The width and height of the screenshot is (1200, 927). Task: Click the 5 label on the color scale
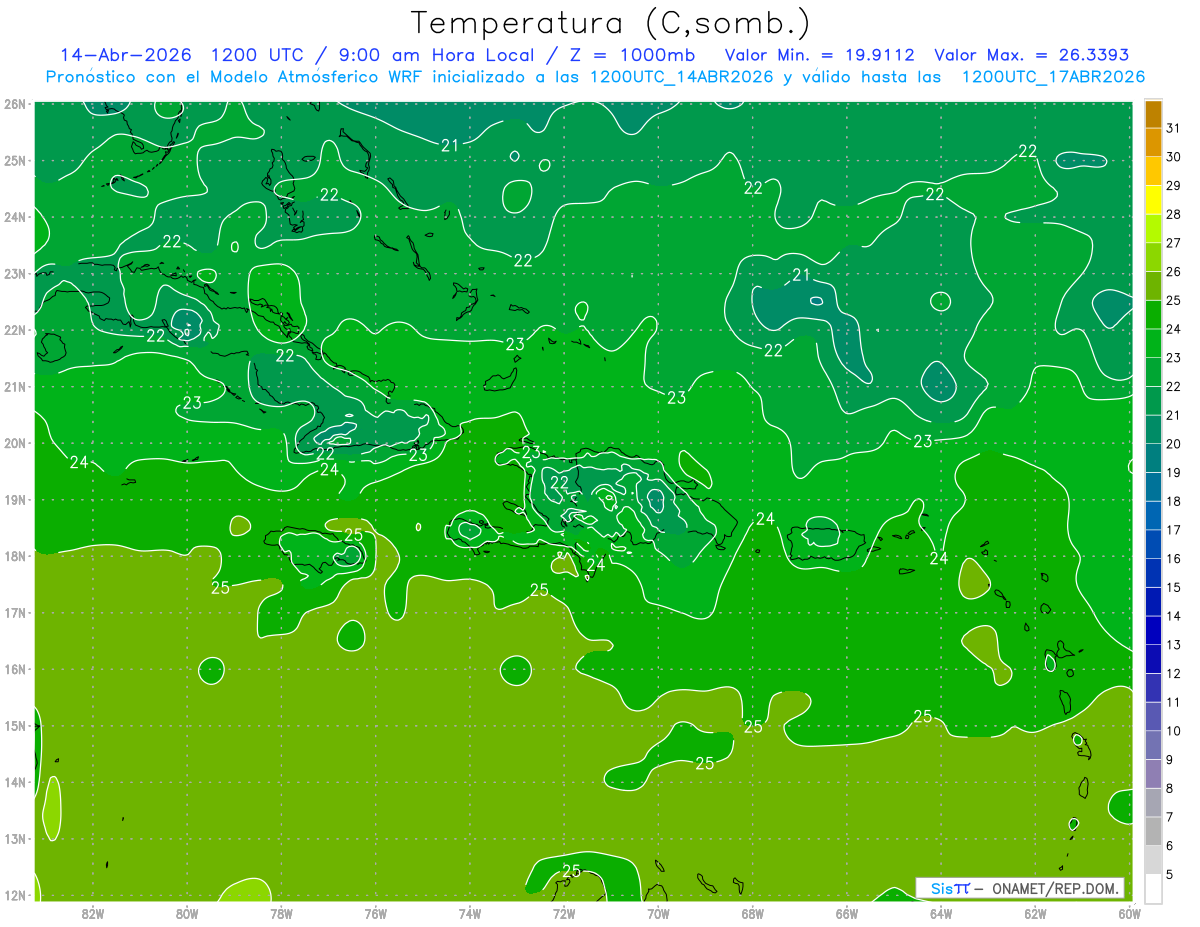[x=1170, y=874]
